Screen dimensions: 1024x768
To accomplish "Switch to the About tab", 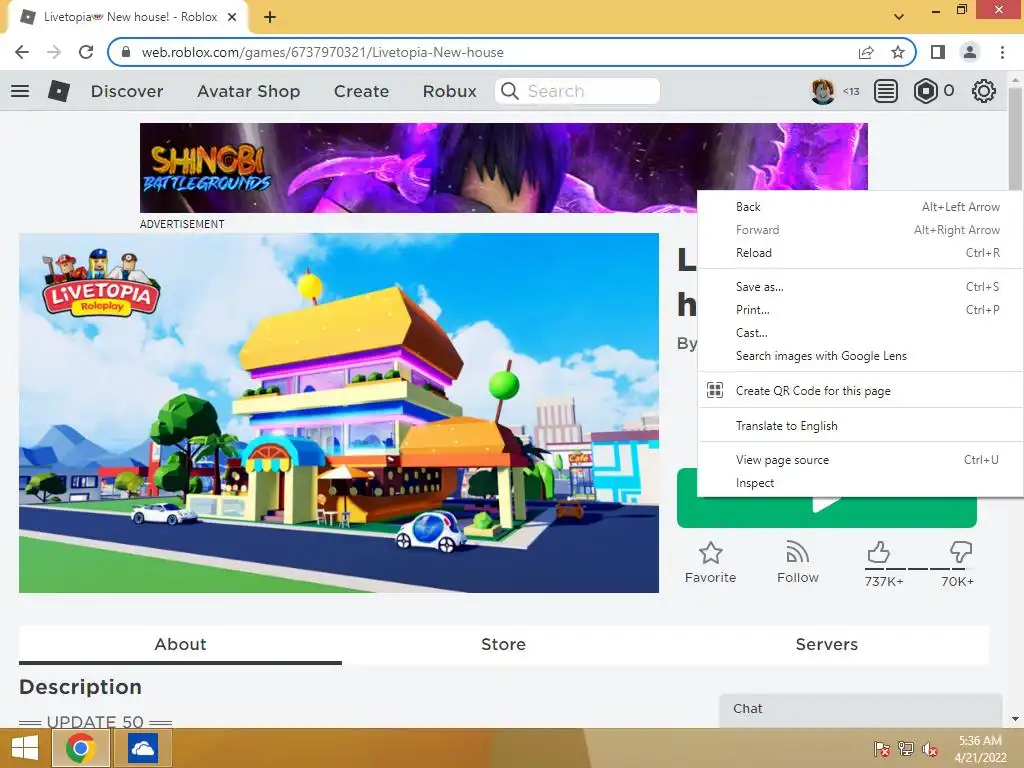I will point(180,645).
